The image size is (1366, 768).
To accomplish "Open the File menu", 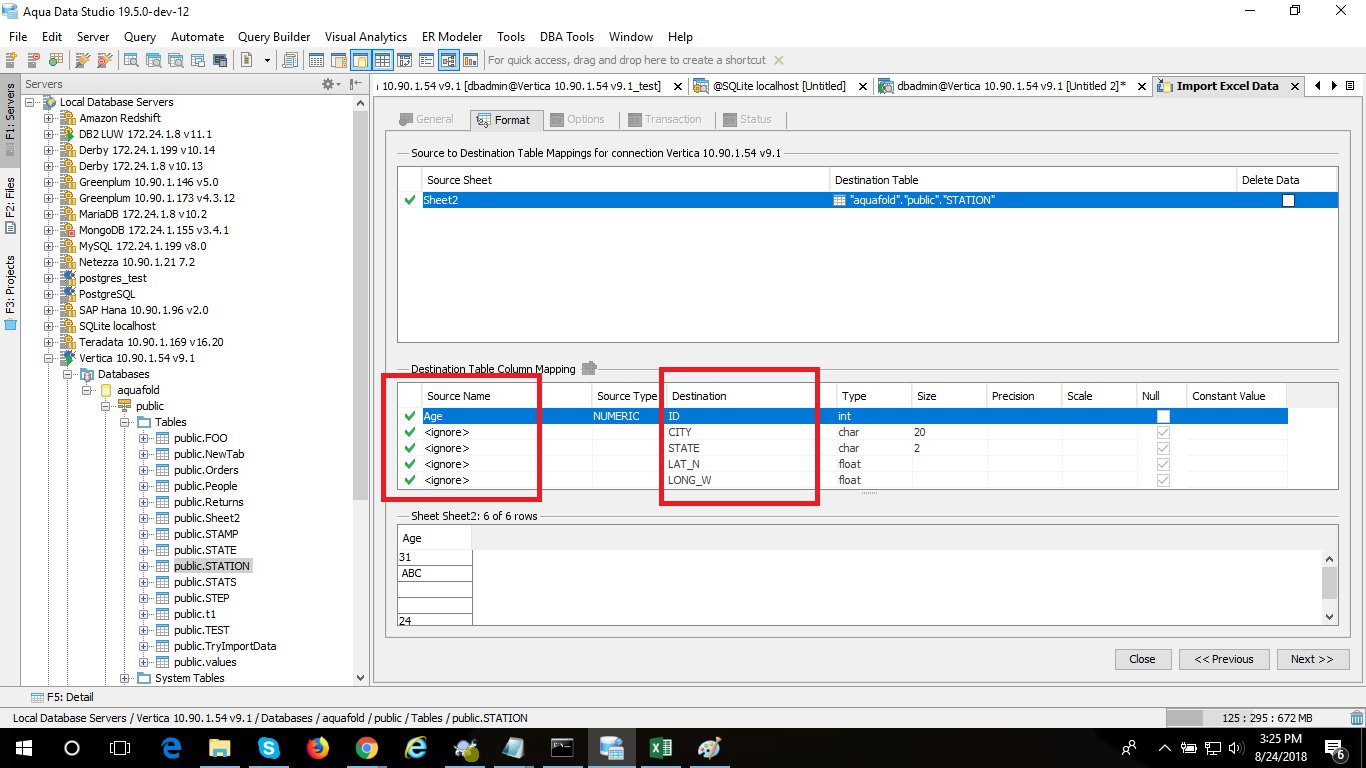I will tap(18, 37).
